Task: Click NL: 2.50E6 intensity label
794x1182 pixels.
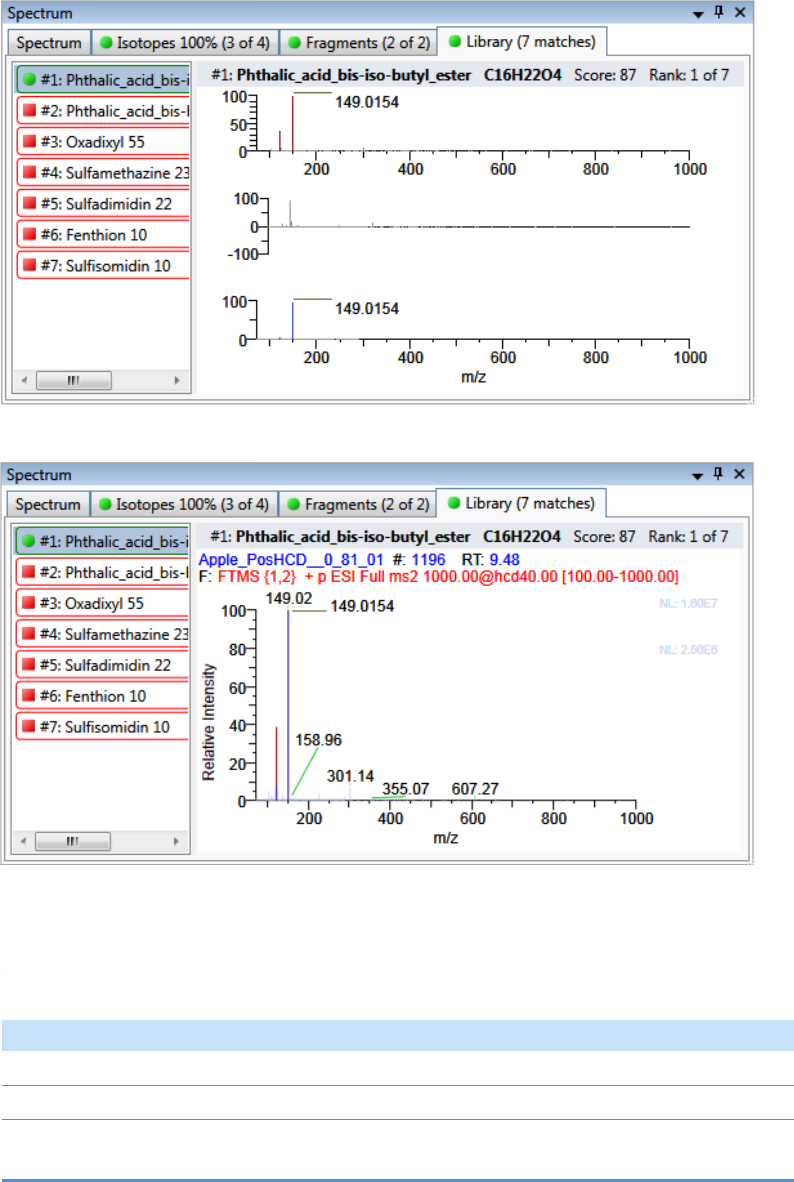Action: tap(688, 649)
